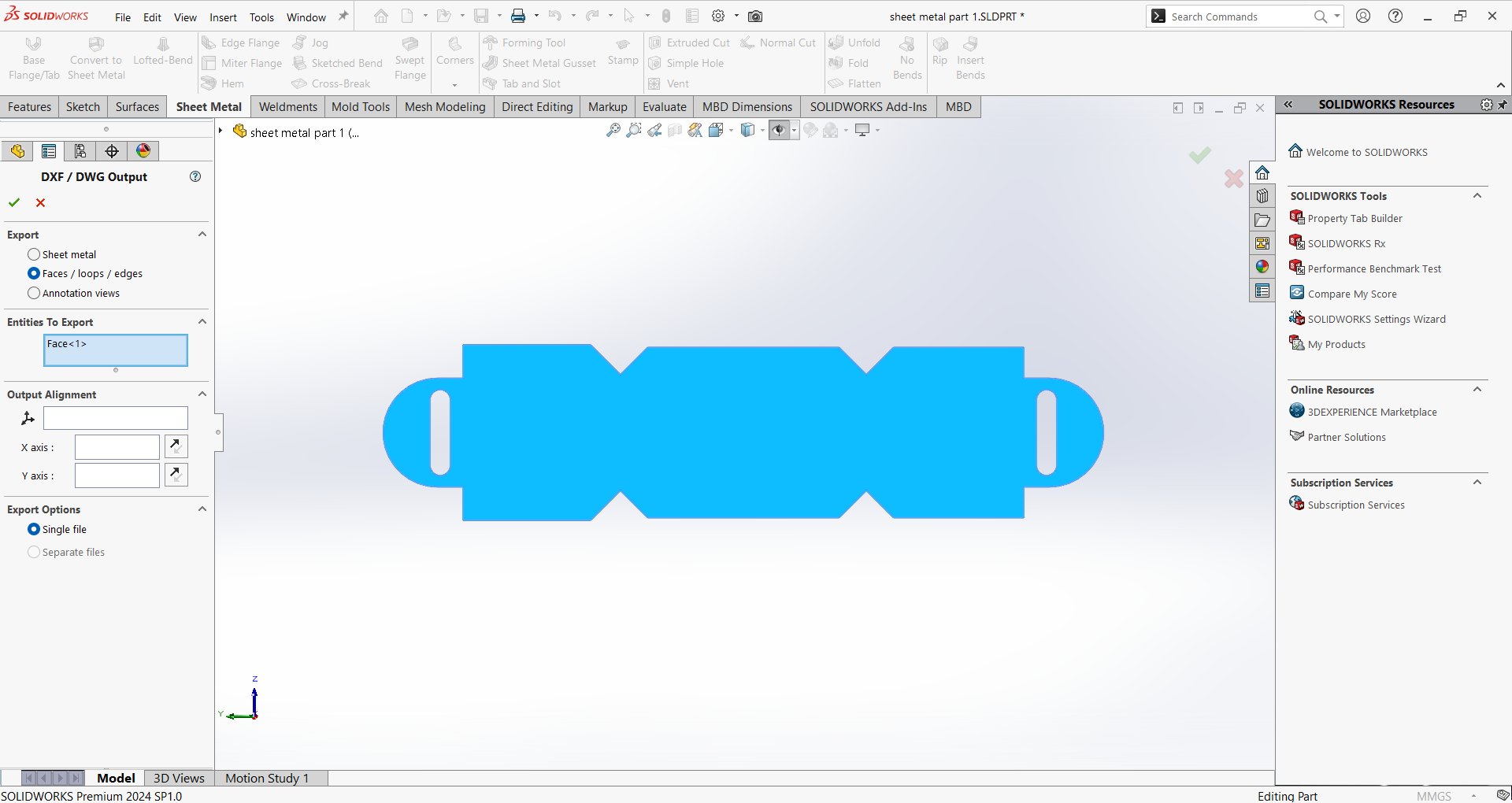Switch to the Evaluate tab
1512x803 pixels.
(665, 107)
